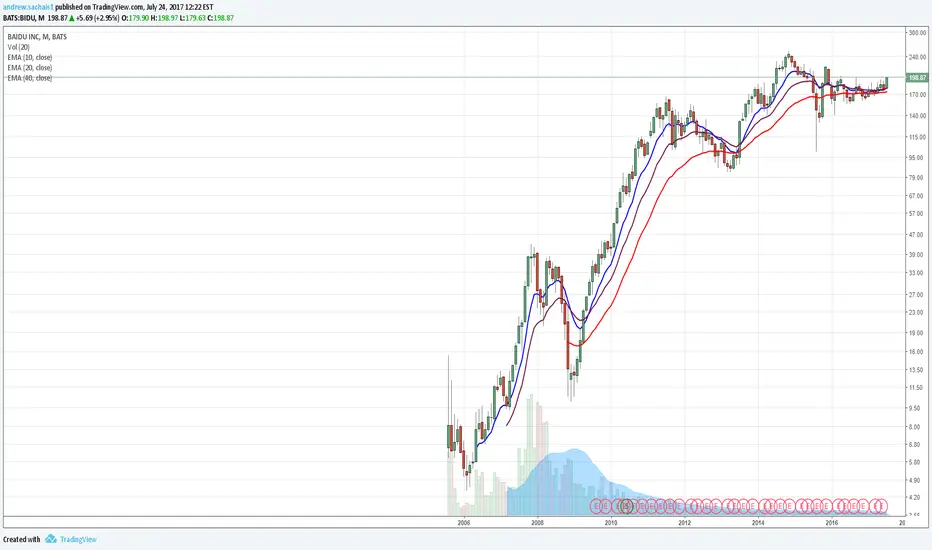This screenshot has height=550, width=932.
Task: Click the TradingView cloud logo icon
Action: pyautogui.click(x=51, y=539)
